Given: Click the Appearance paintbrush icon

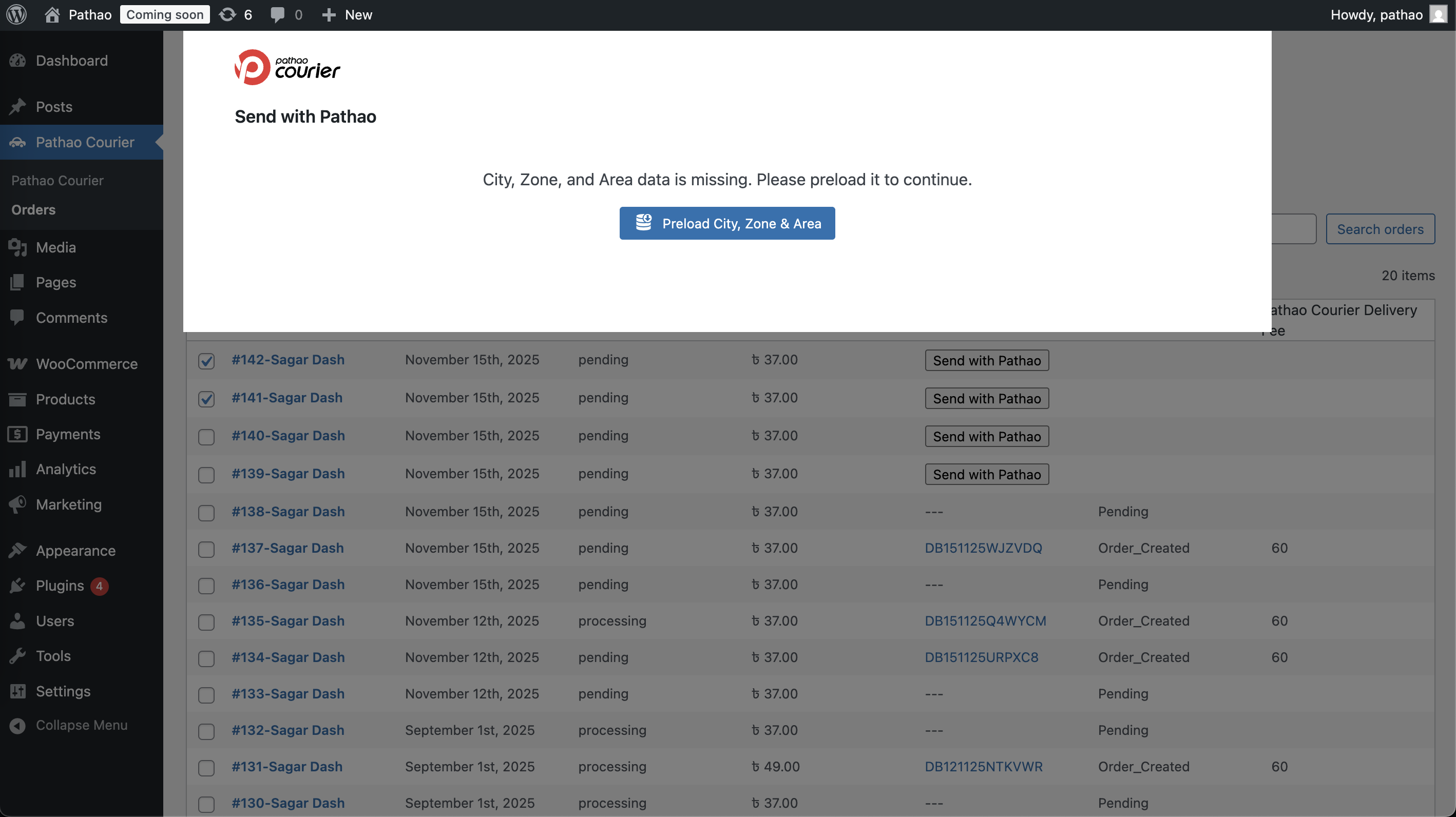Looking at the screenshot, I should coord(17,550).
